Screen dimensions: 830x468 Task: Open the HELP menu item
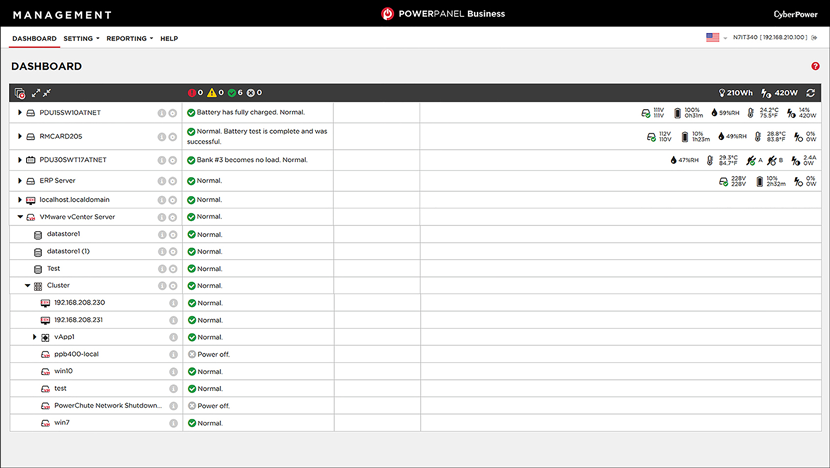click(169, 39)
